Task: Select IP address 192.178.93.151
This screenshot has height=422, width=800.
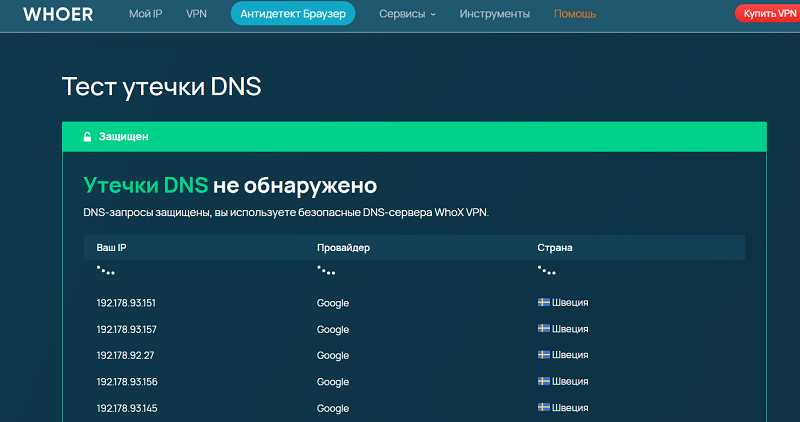Action: click(x=126, y=303)
